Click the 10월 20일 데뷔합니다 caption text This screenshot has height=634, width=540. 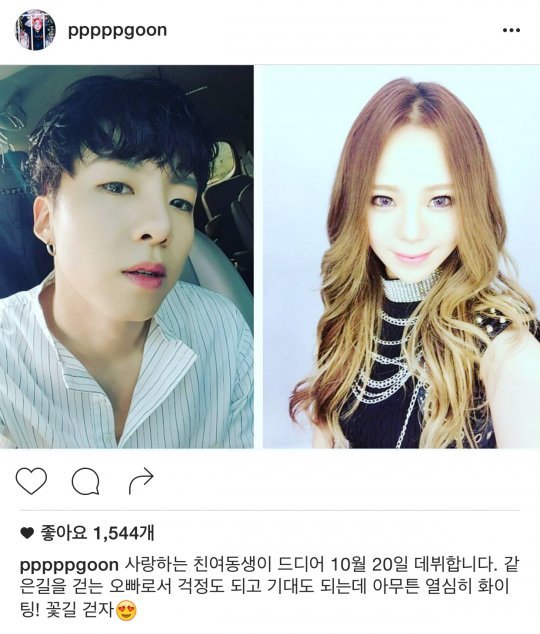coord(413,565)
